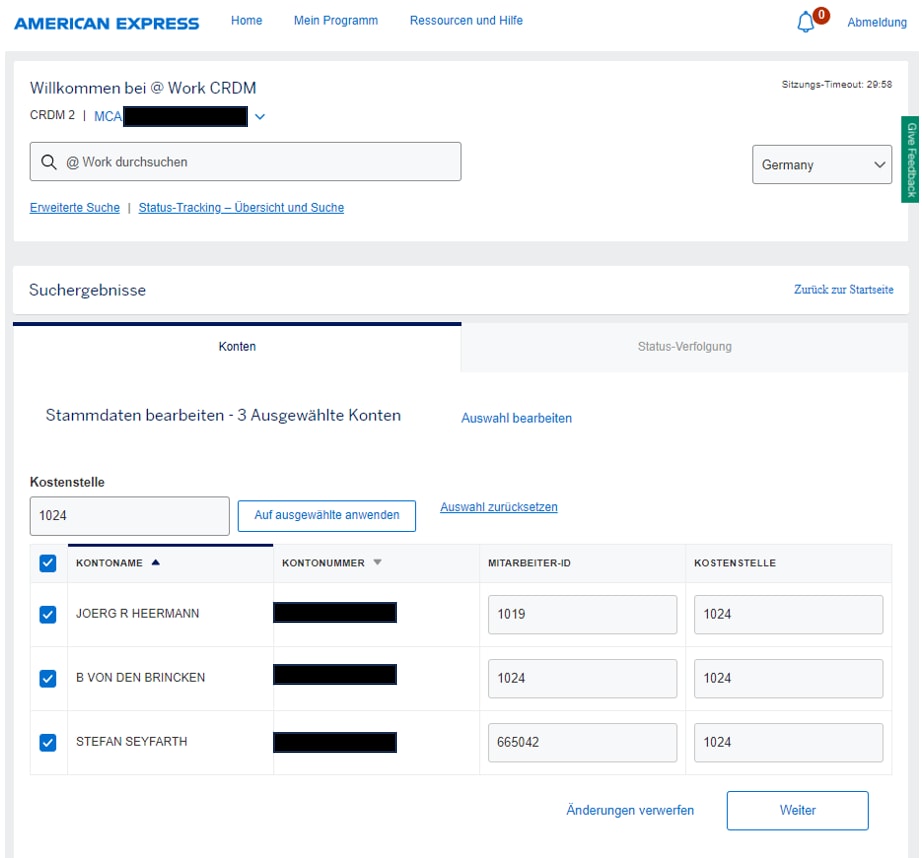Click the Änderungen verwerfen link

[x=629, y=810]
